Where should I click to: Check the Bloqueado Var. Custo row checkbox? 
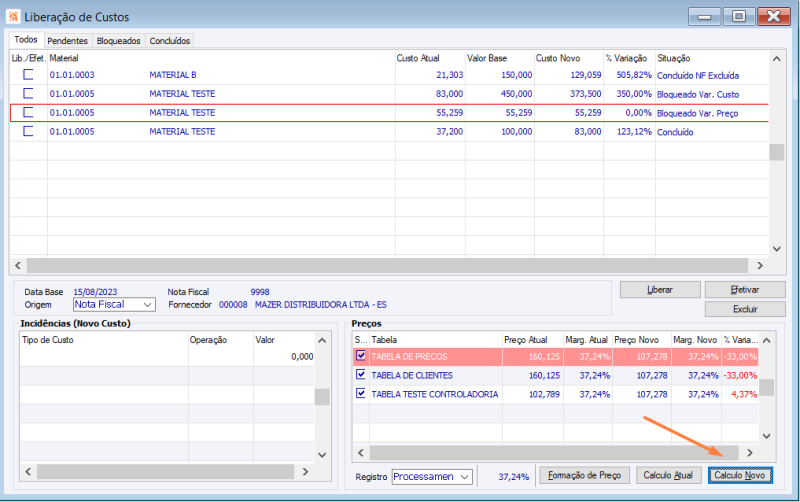(x=28, y=93)
